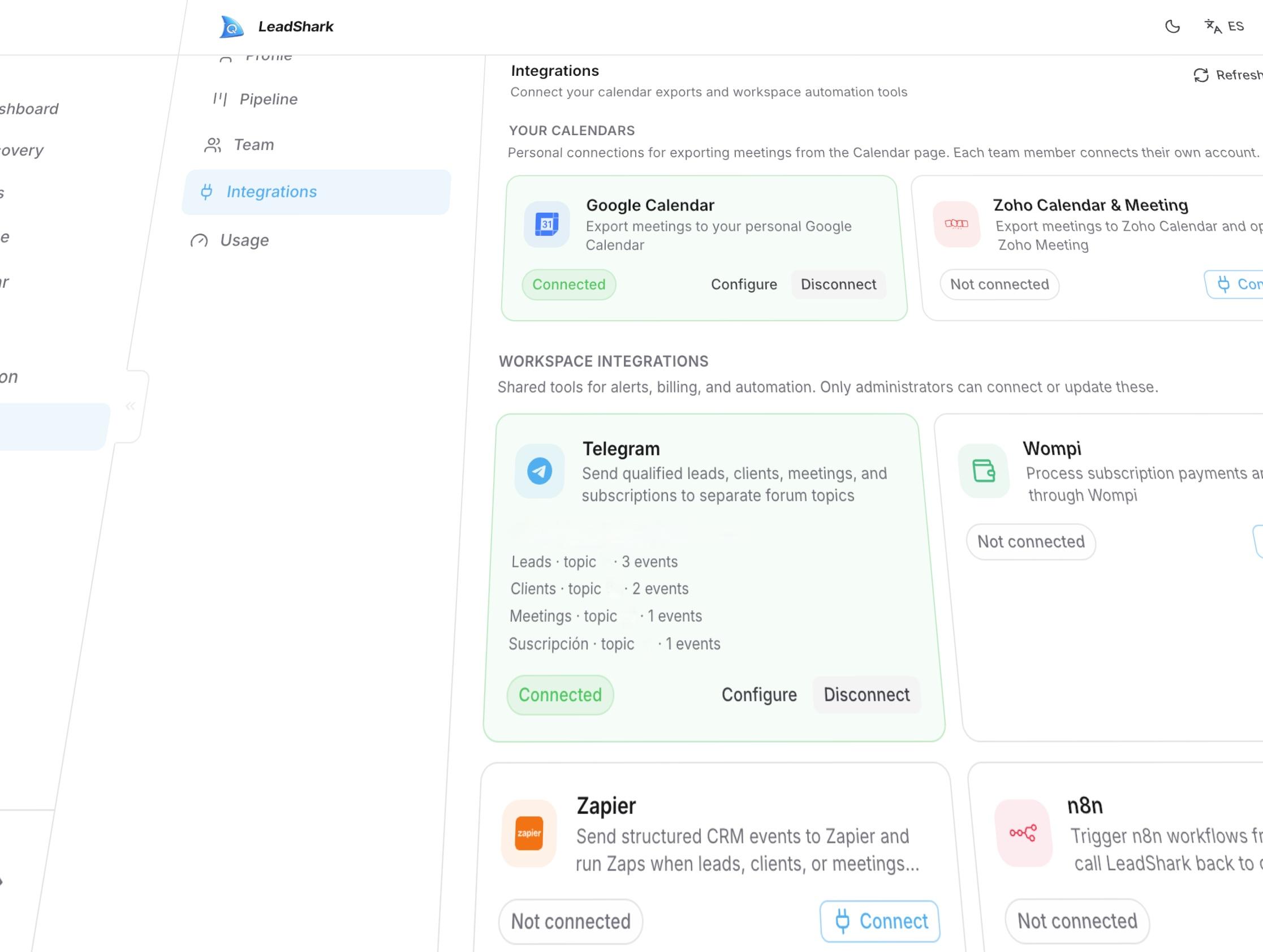The image size is (1263, 952).
Task: Click the n8n workflow nodes icon
Action: pos(1023,833)
